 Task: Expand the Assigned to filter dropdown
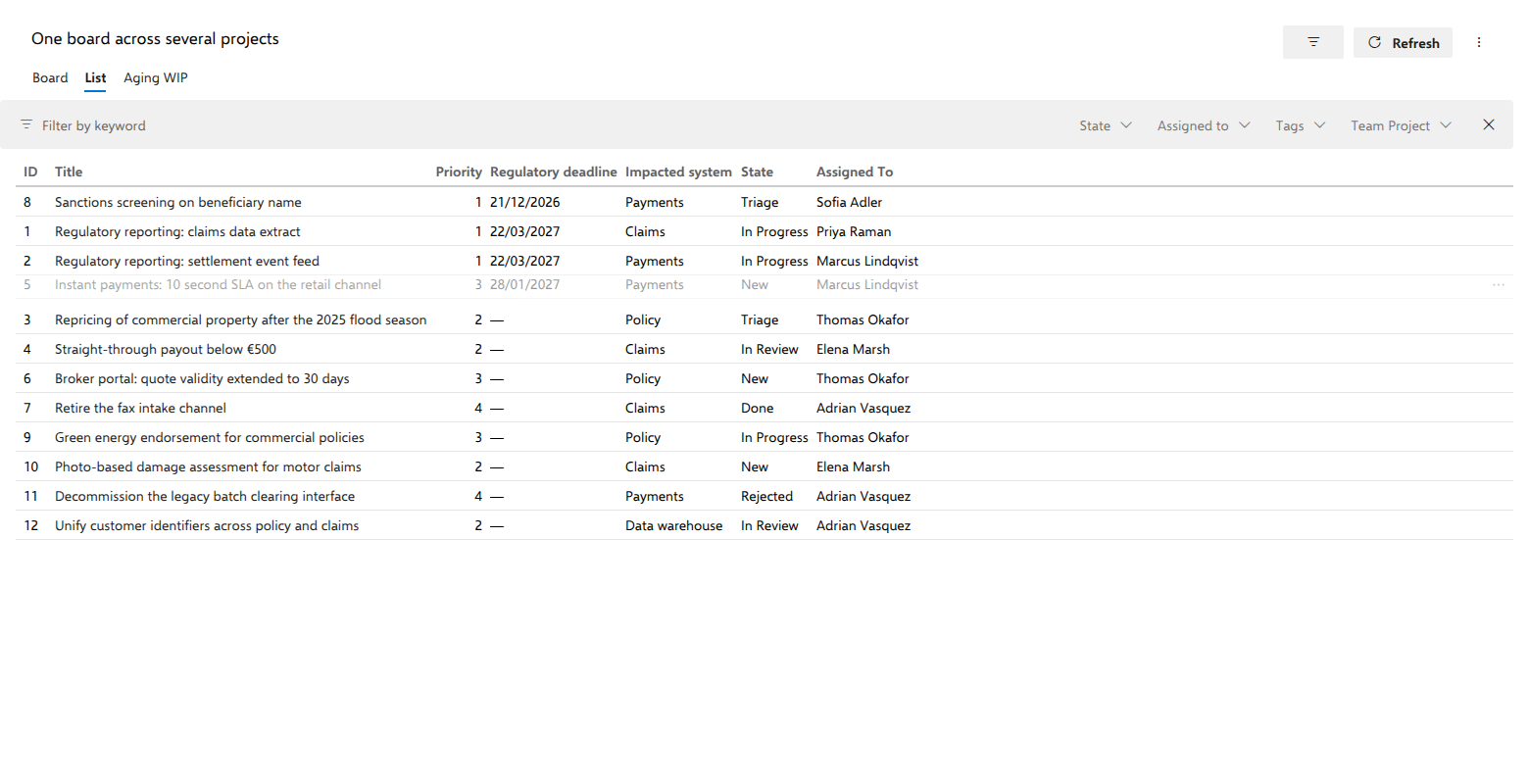1204,125
